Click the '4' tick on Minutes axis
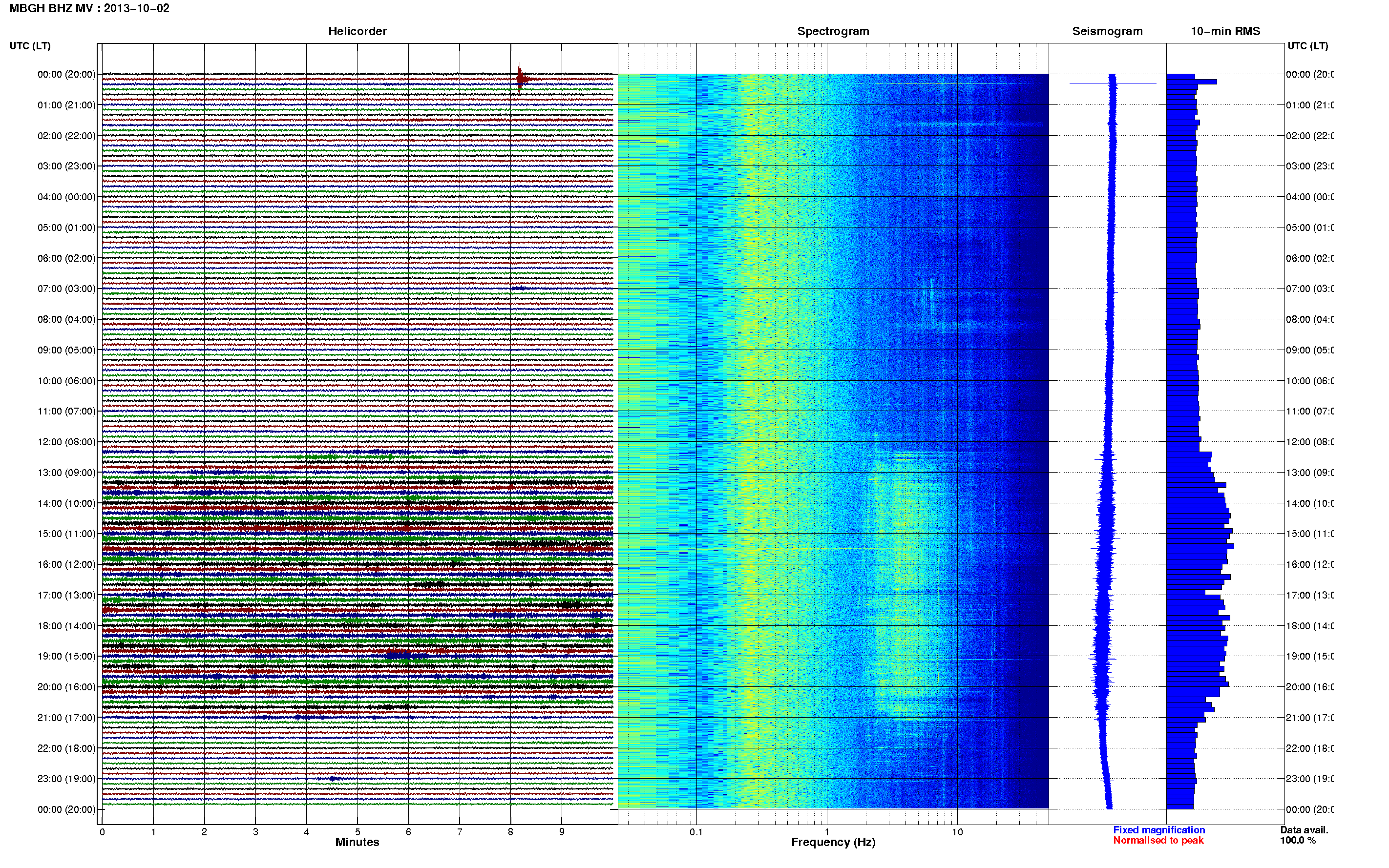This screenshot has width=1389, height=868. pyautogui.click(x=307, y=832)
